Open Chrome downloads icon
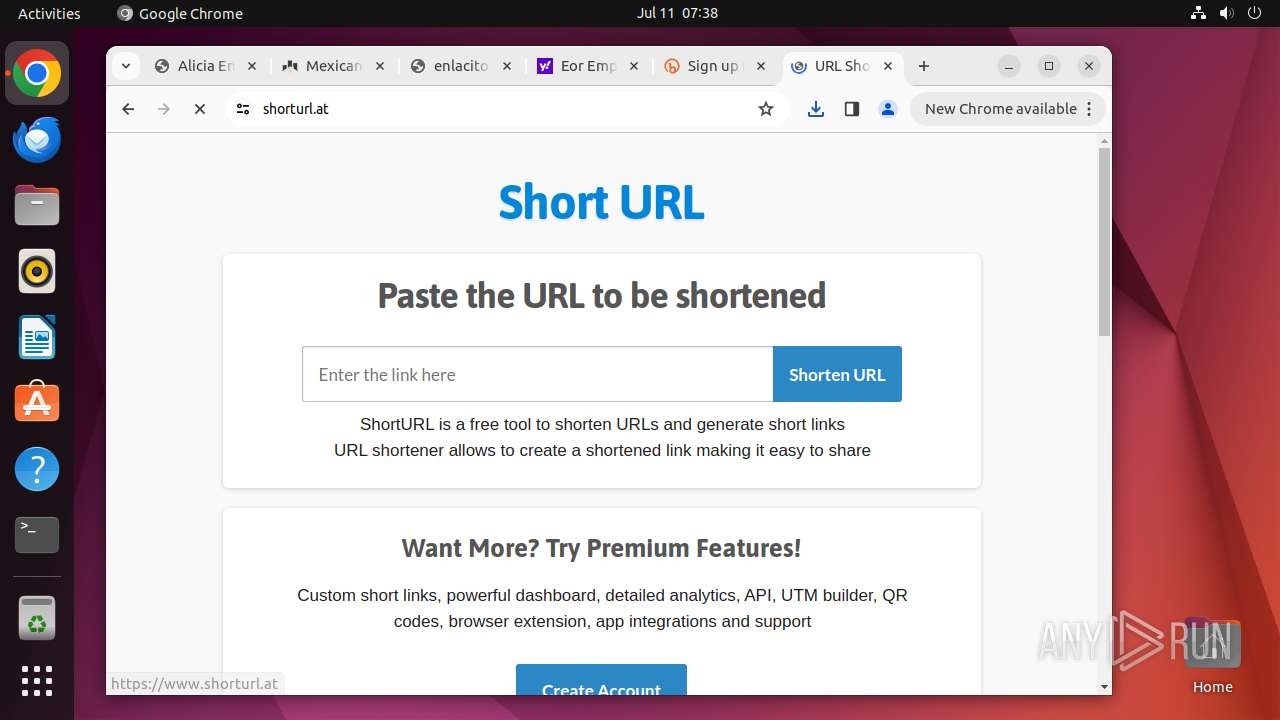The height and width of the screenshot is (720, 1280). 816,109
